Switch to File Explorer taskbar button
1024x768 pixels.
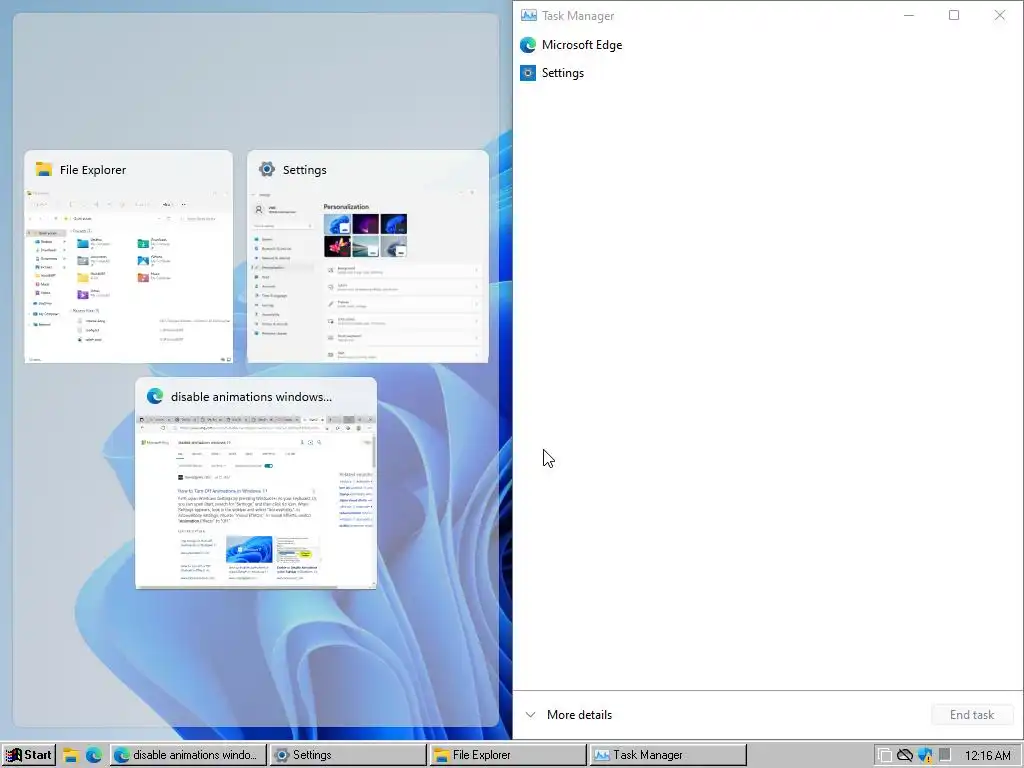(507, 755)
